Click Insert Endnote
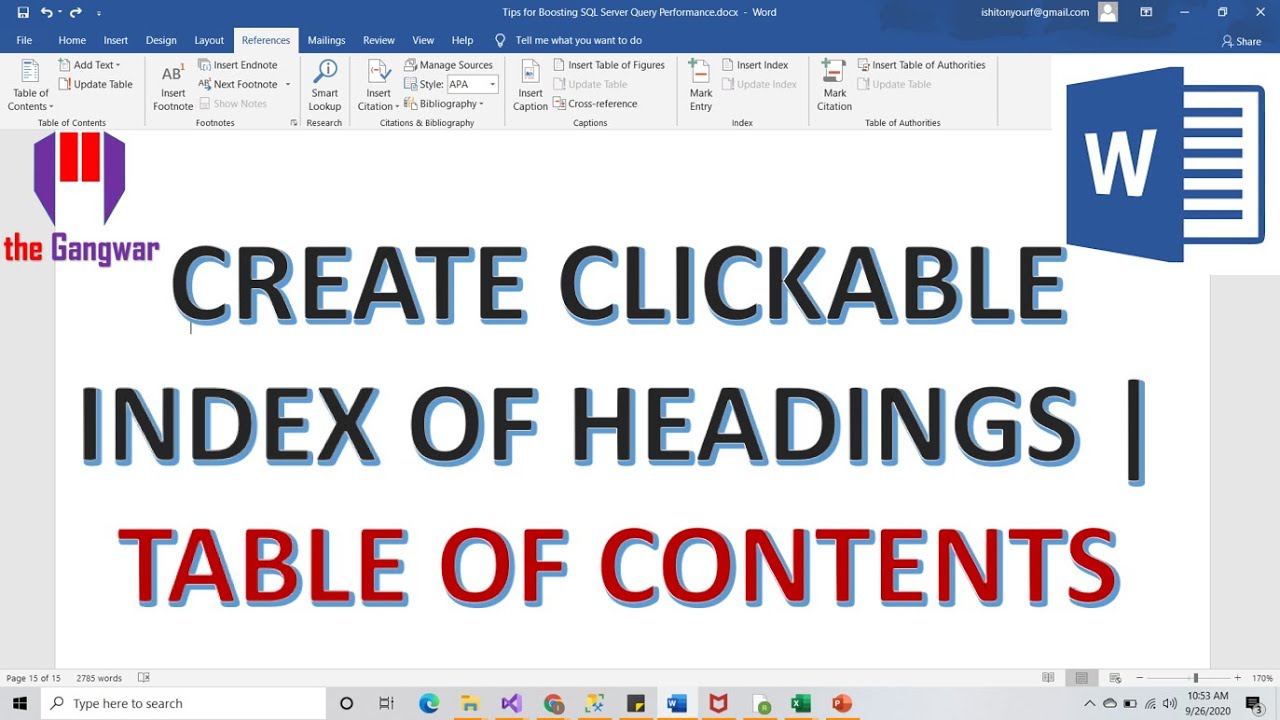Image resolution: width=1280 pixels, height=720 pixels. point(238,65)
